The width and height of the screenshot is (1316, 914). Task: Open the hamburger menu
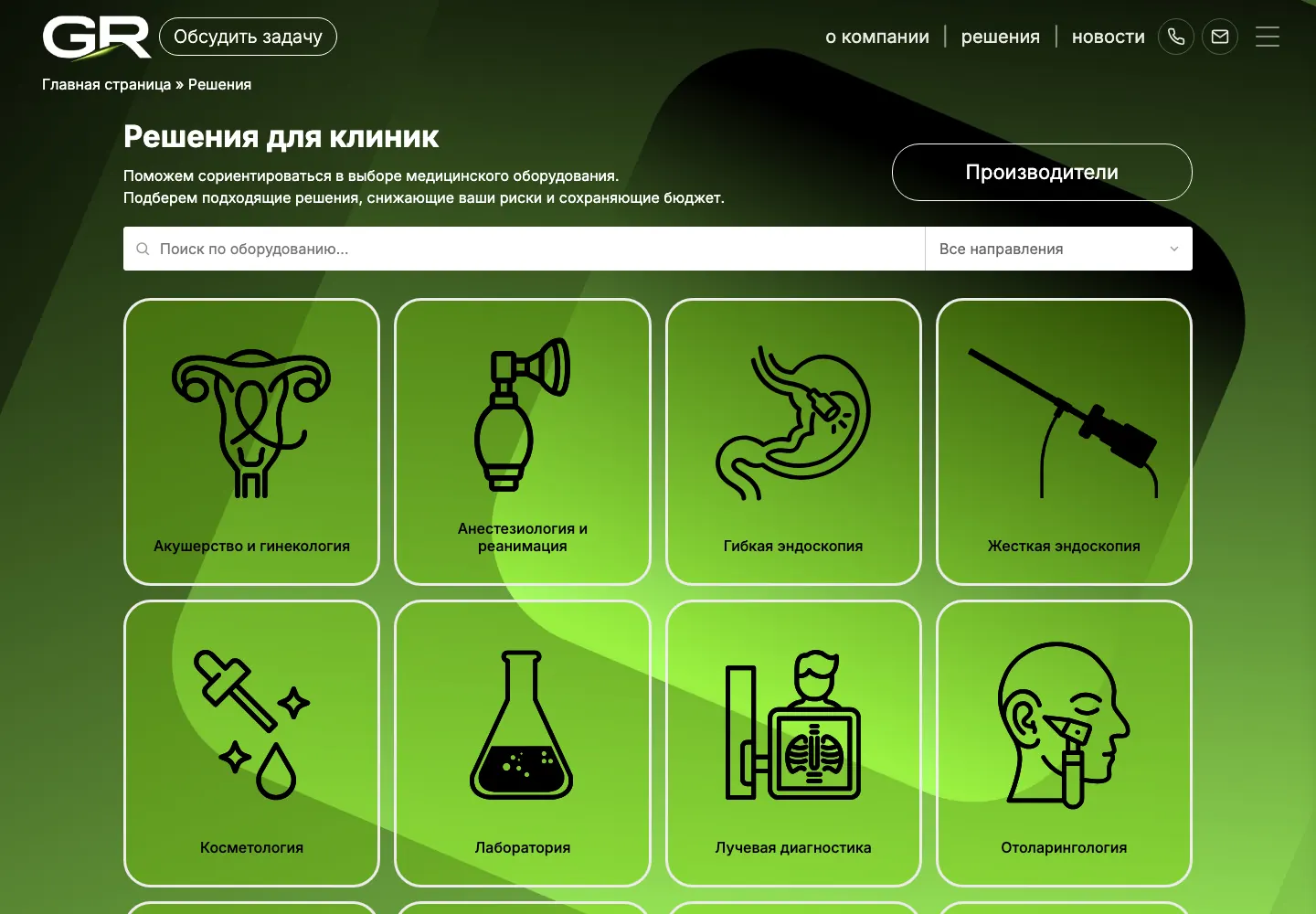pos(1268,37)
